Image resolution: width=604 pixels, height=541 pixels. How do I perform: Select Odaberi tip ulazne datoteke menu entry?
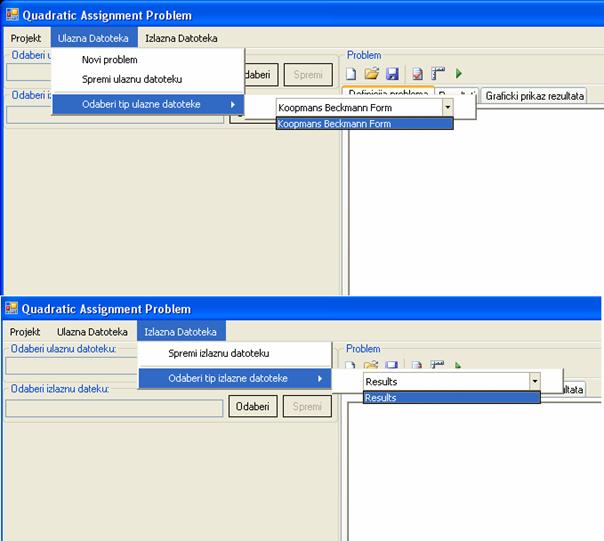coord(148,104)
